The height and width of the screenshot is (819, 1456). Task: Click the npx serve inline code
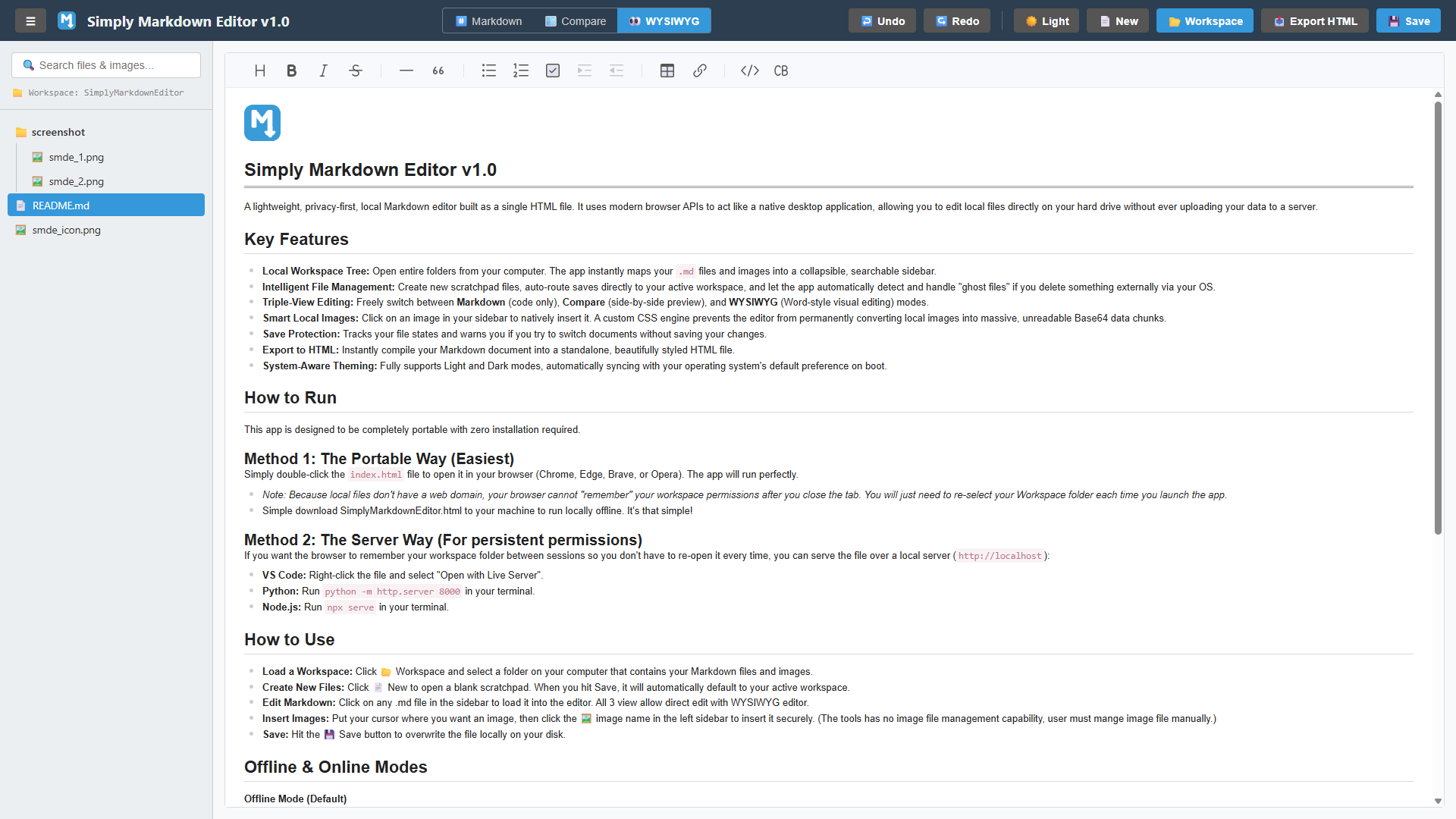[x=350, y=607]
